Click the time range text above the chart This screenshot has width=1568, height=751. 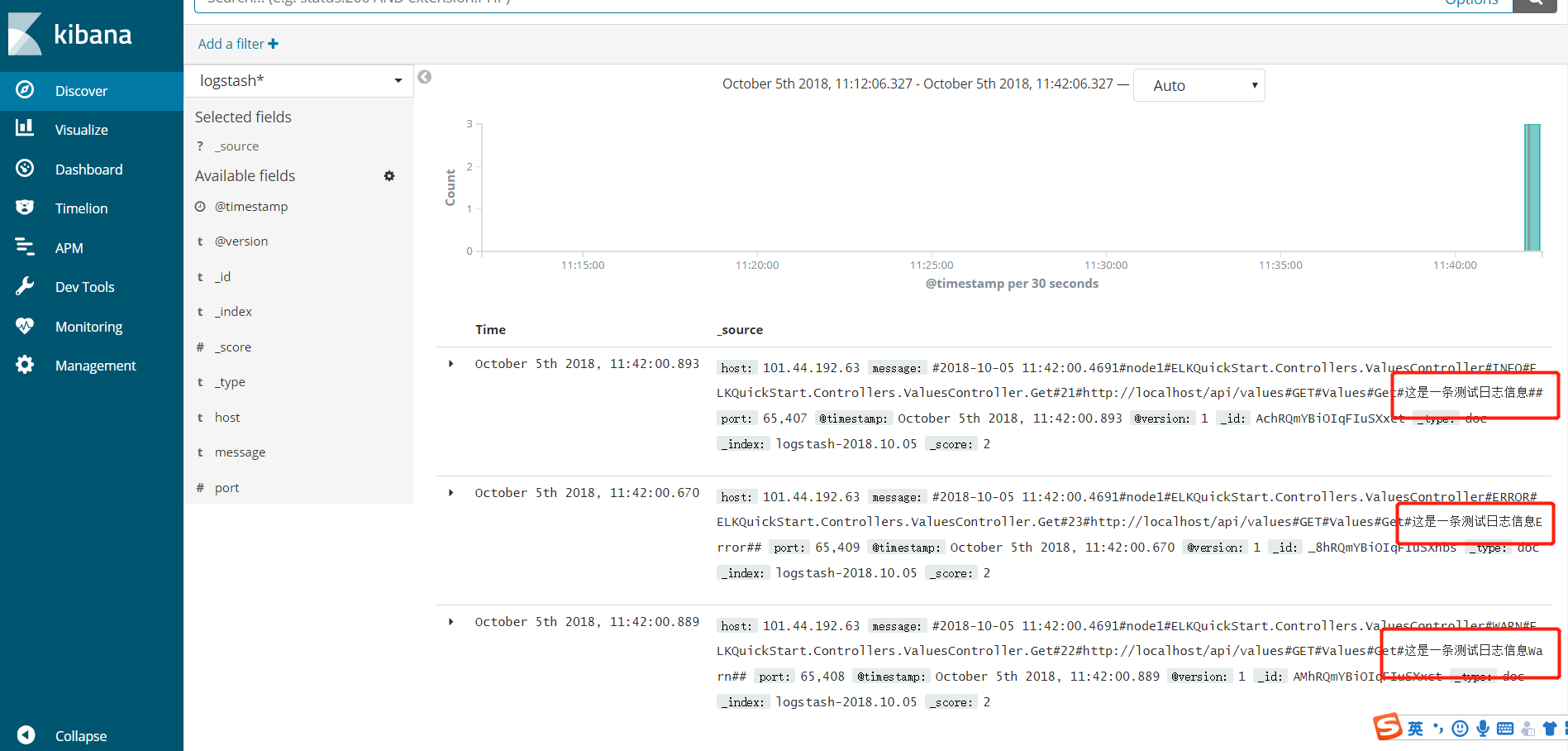(x=917, y=84)
